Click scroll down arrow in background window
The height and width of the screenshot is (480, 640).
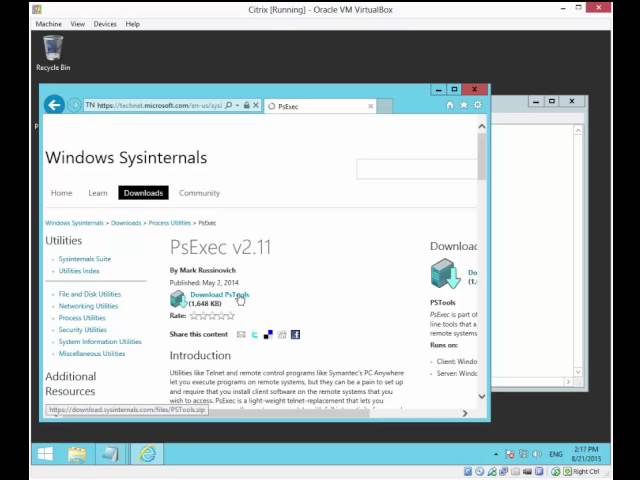578,372
